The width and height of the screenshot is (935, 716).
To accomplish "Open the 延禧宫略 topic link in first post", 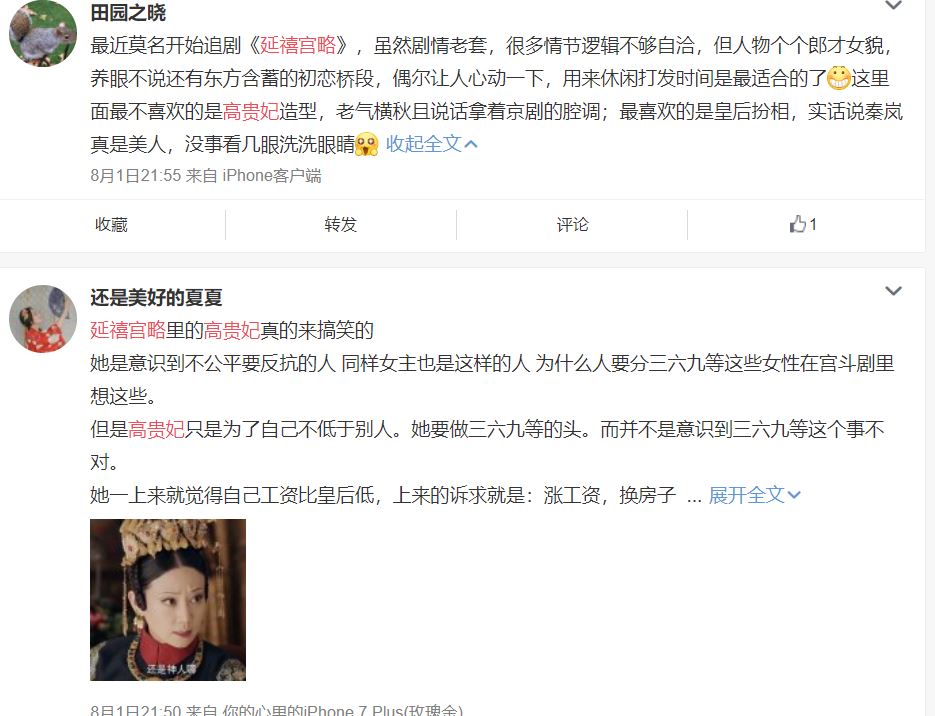I will pyautogui.click(x=298, y=45).
